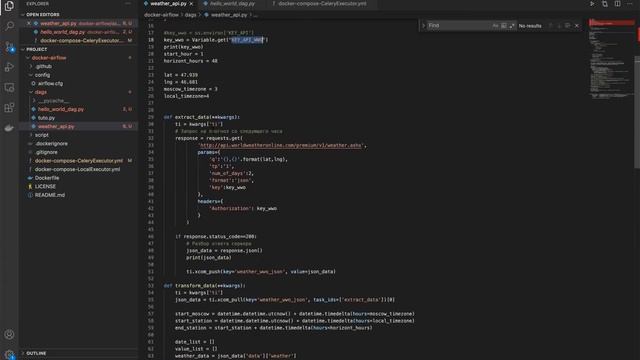Click the Open Changes icon in editor toolbar

604,4
